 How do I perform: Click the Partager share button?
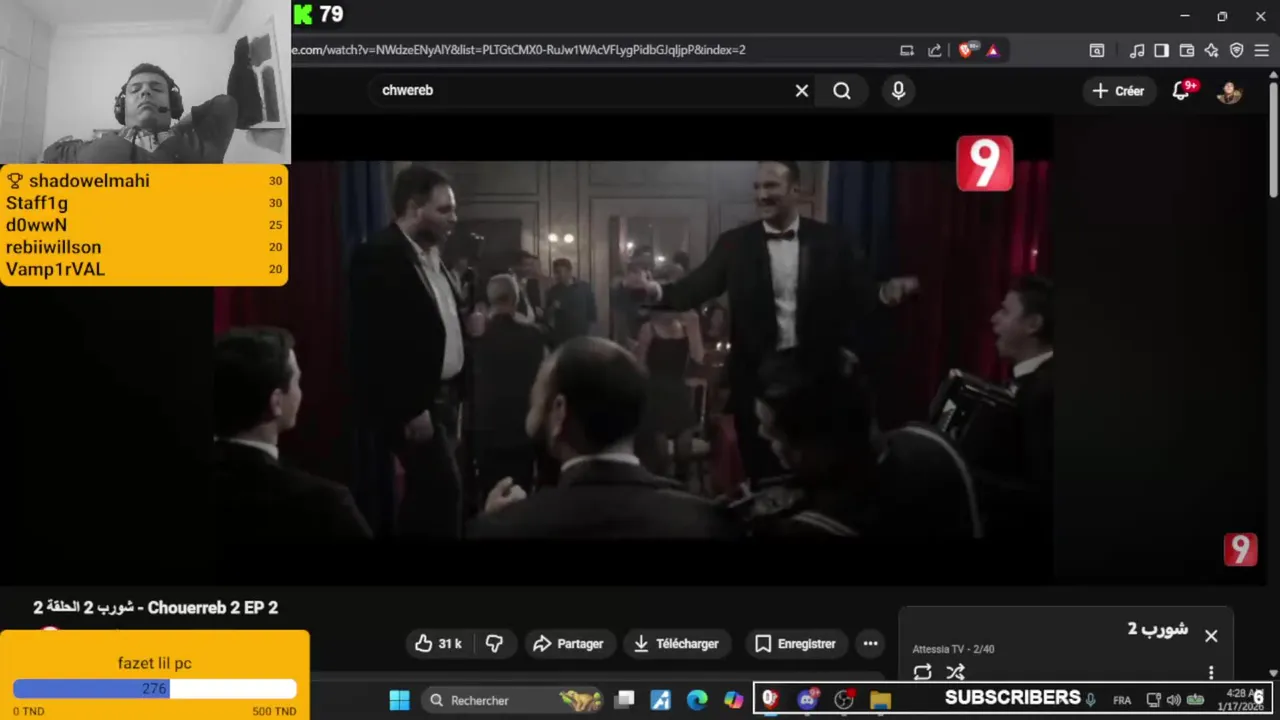tap(568, 644)
